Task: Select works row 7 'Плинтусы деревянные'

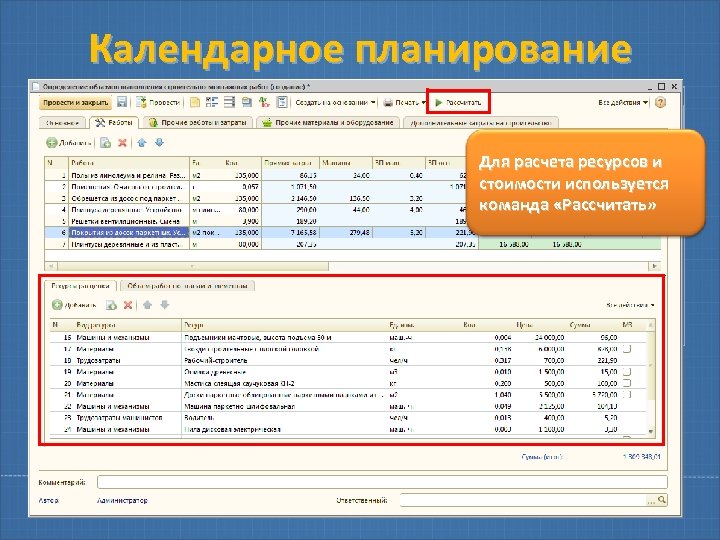Action: coord(353,244)
